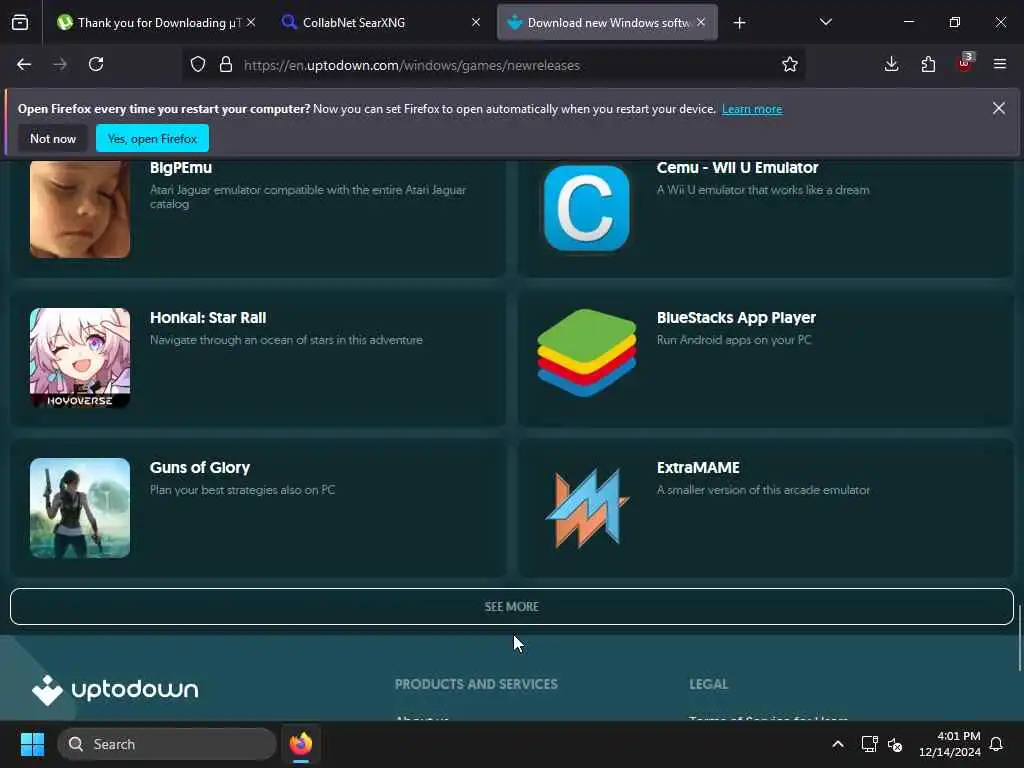Click the uBlock extension icon with badge
The height and width of the screenshot is (768, 1024).
click(965, 63)
